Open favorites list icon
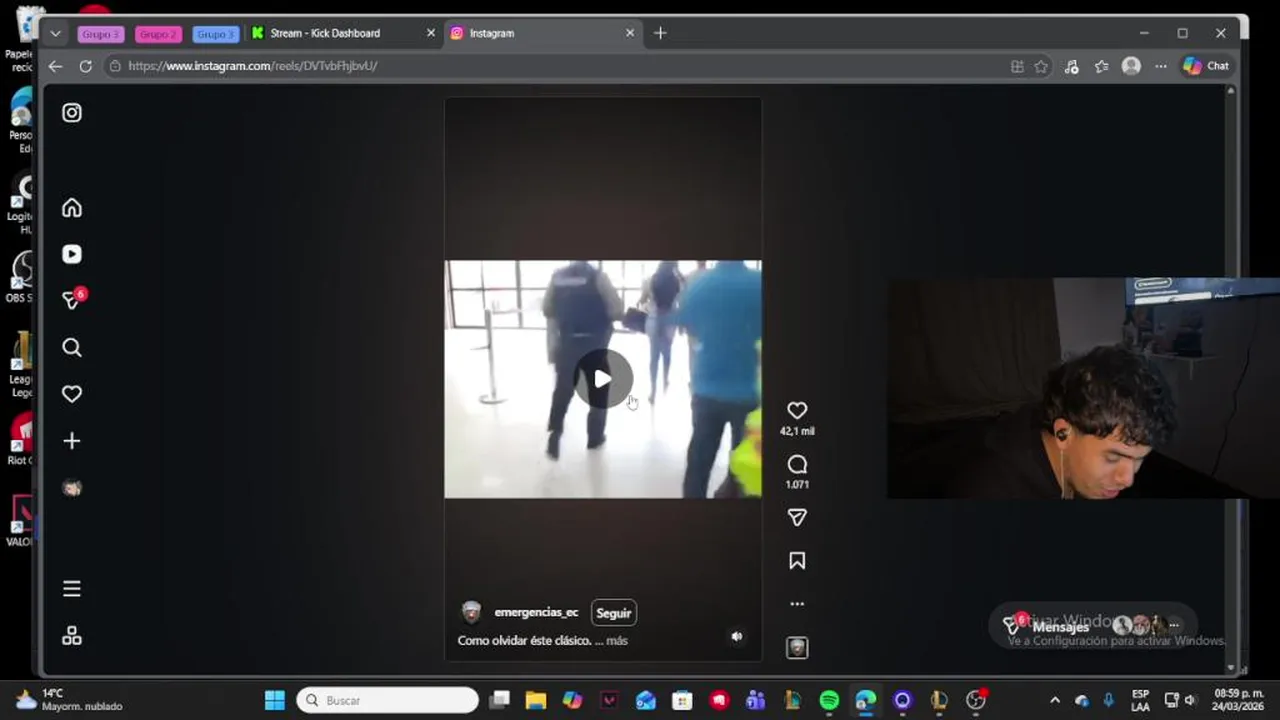1280x720 pixels. click(x=1101, y=66)
